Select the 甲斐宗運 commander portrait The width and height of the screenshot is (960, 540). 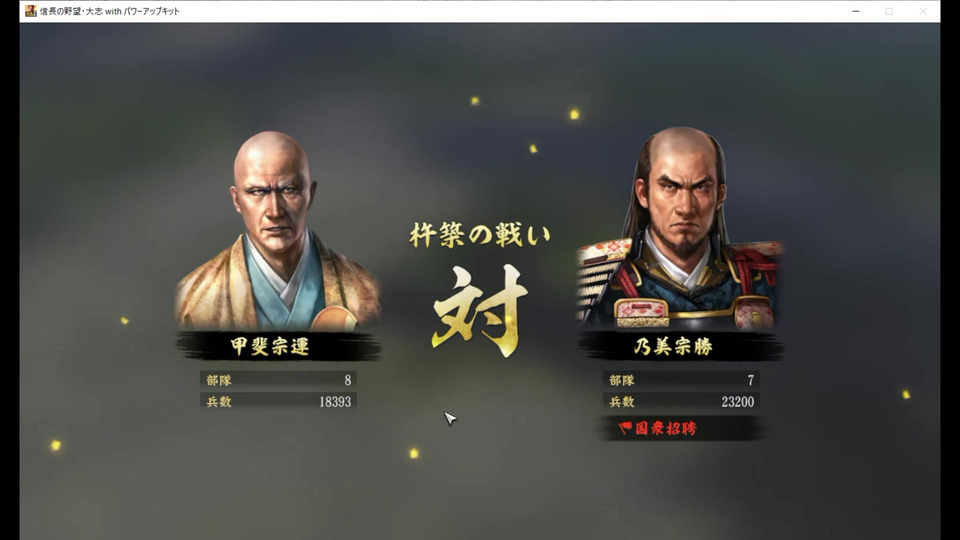click(277, 231)
